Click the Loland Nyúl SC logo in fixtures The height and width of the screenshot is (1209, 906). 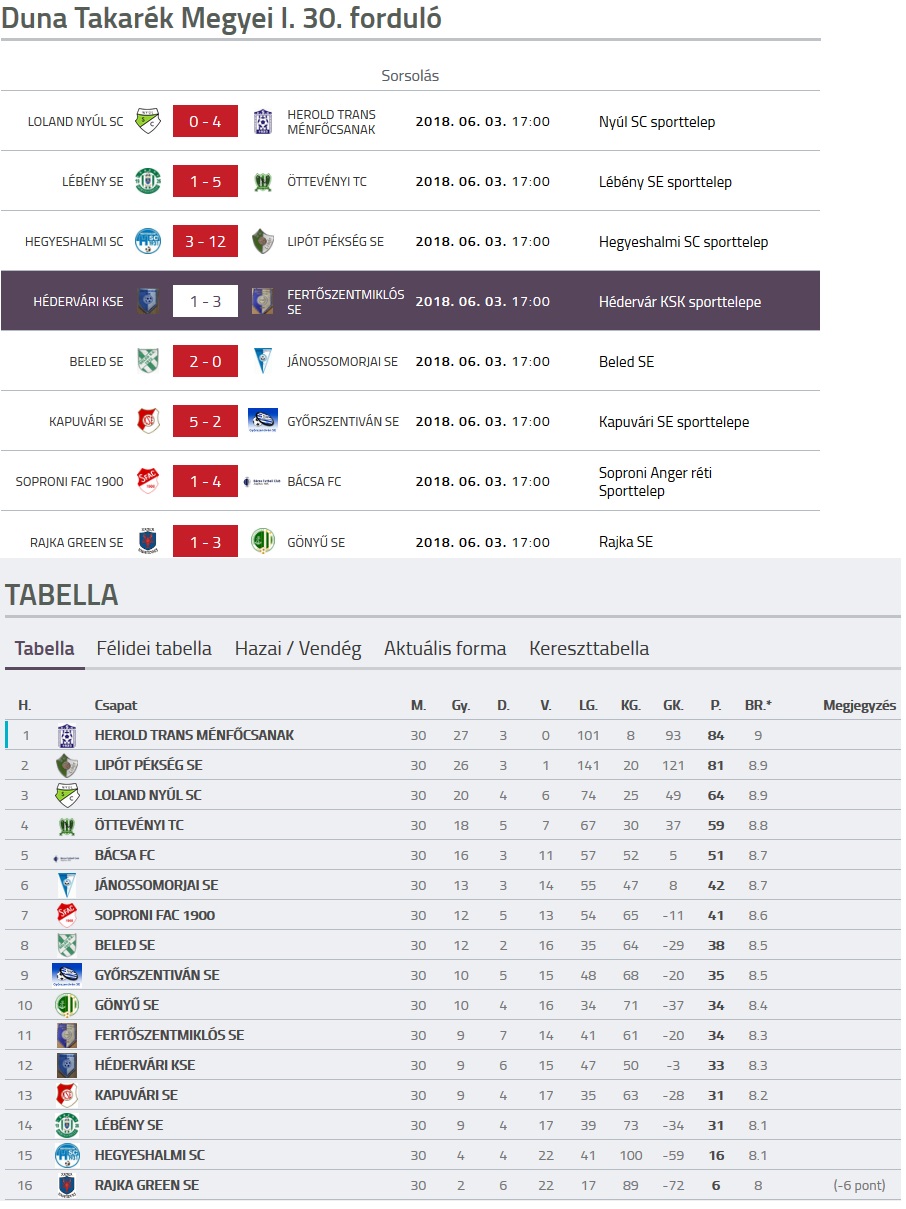(x=148, y=121)
